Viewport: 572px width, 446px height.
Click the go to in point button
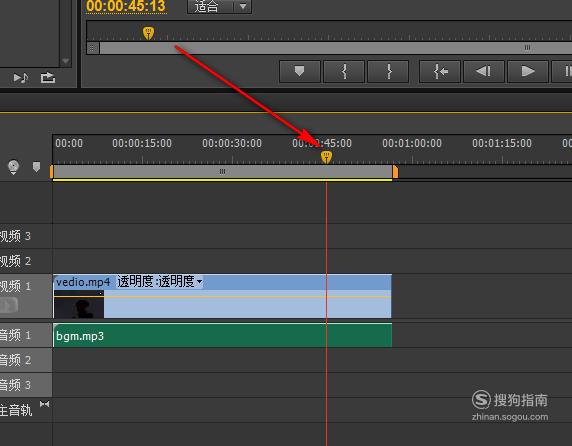440,71
